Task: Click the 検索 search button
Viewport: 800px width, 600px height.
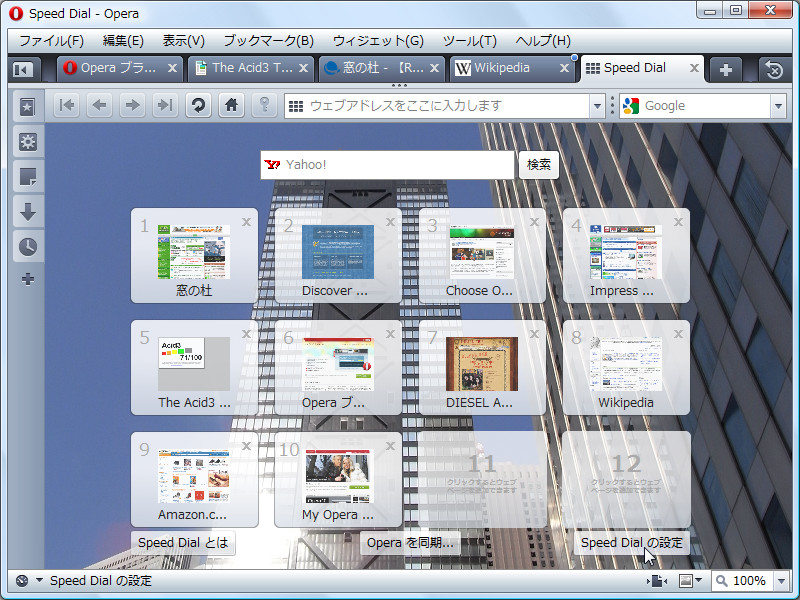Action: pos(539,165)
